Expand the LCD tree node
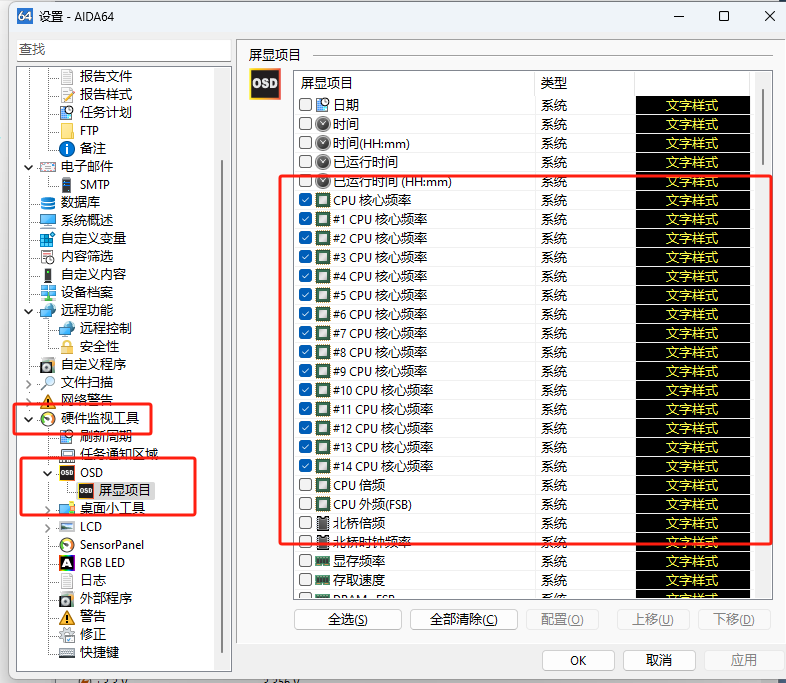This screenshot has width=786, height=683. pyautogui.click(x=48, y=528)
